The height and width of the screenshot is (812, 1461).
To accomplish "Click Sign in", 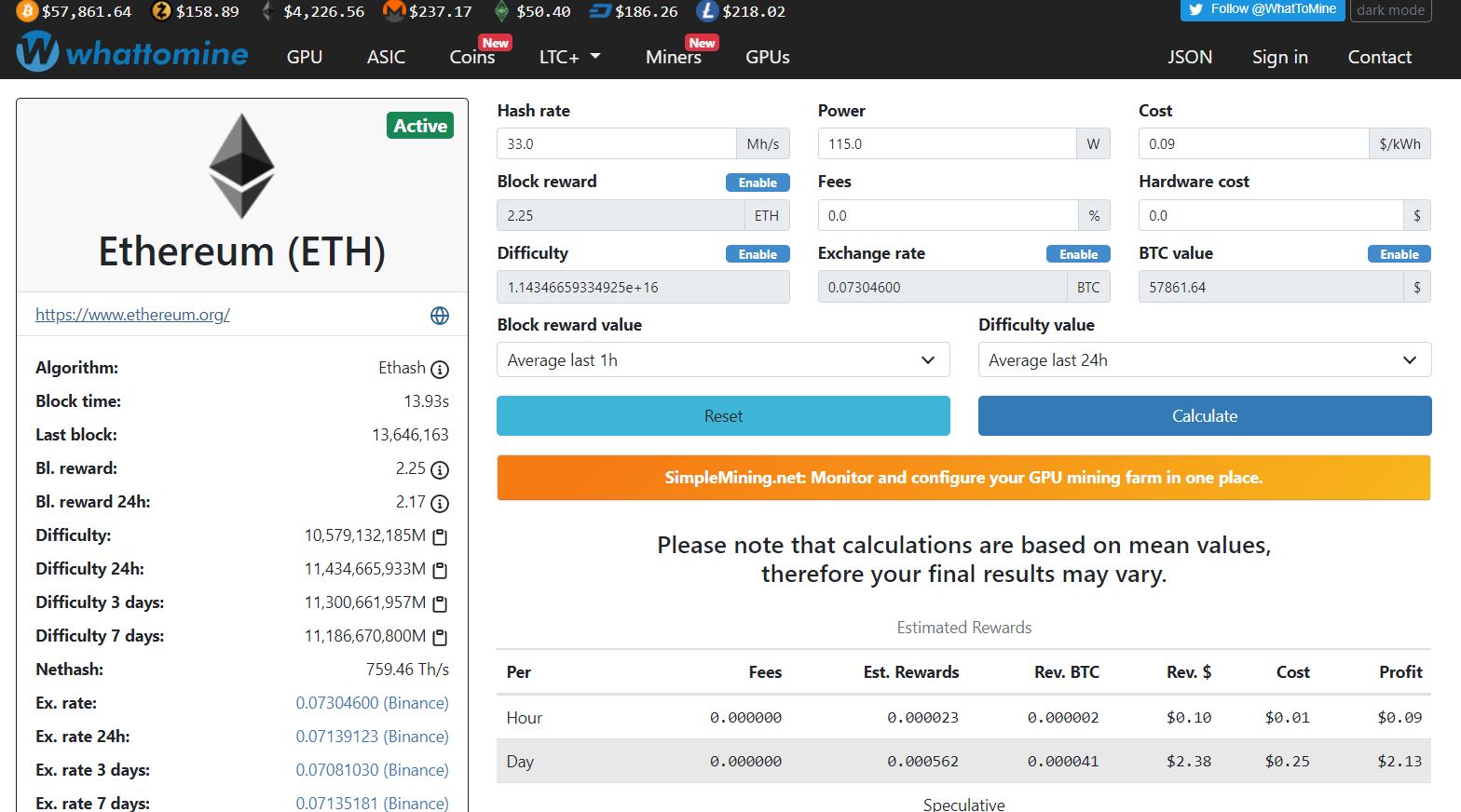I will point(1280,57).
